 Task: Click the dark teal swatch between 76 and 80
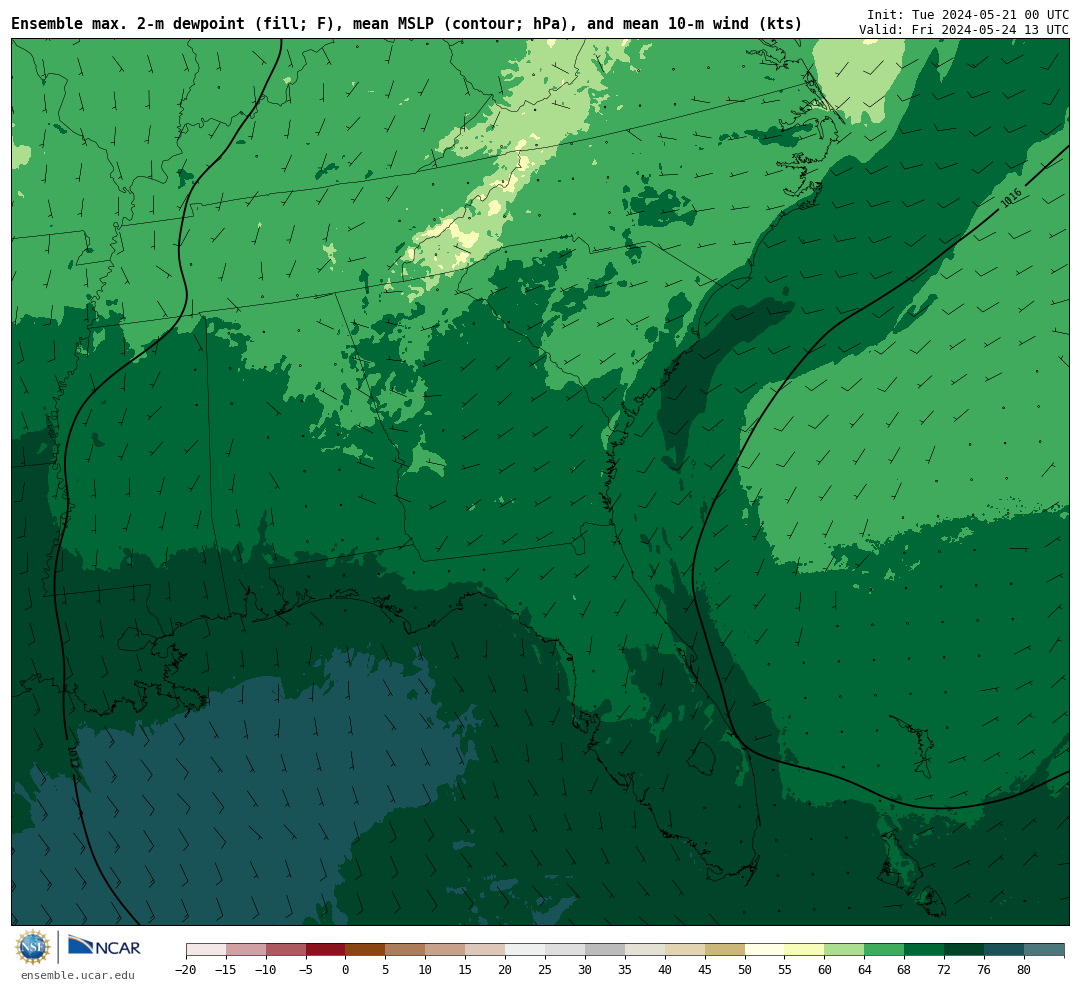pyautogui.click(x=1005, y=949)
